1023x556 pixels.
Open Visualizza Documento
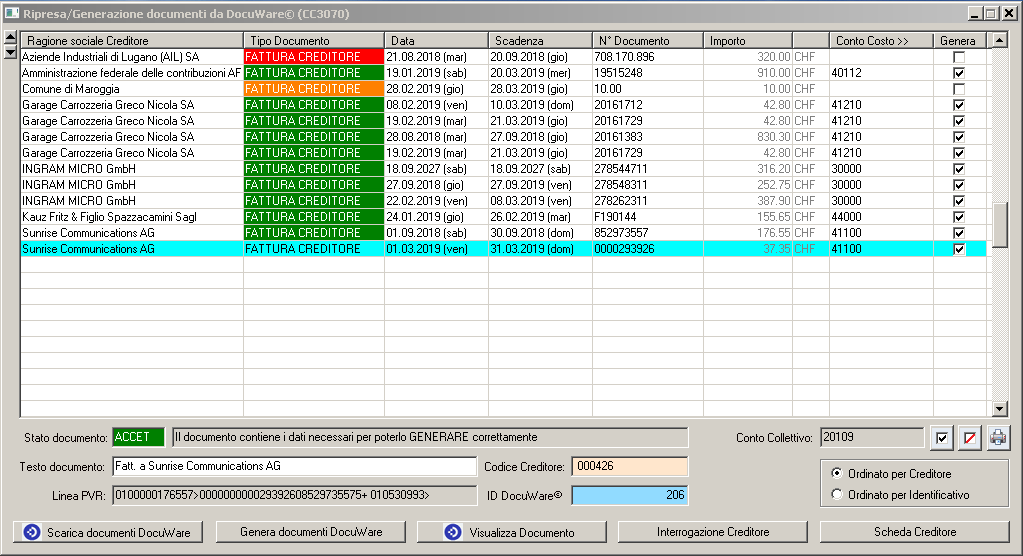pos(510,532)
